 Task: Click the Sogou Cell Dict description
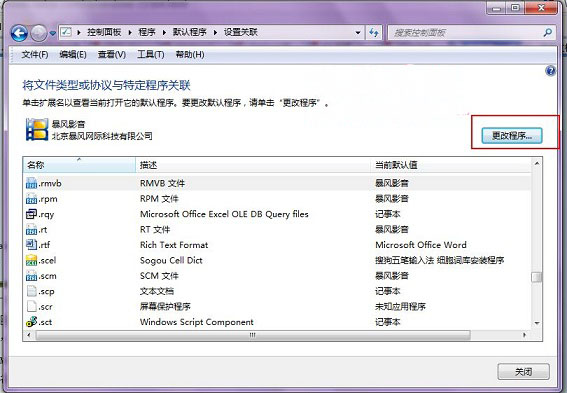click(171, 261)
